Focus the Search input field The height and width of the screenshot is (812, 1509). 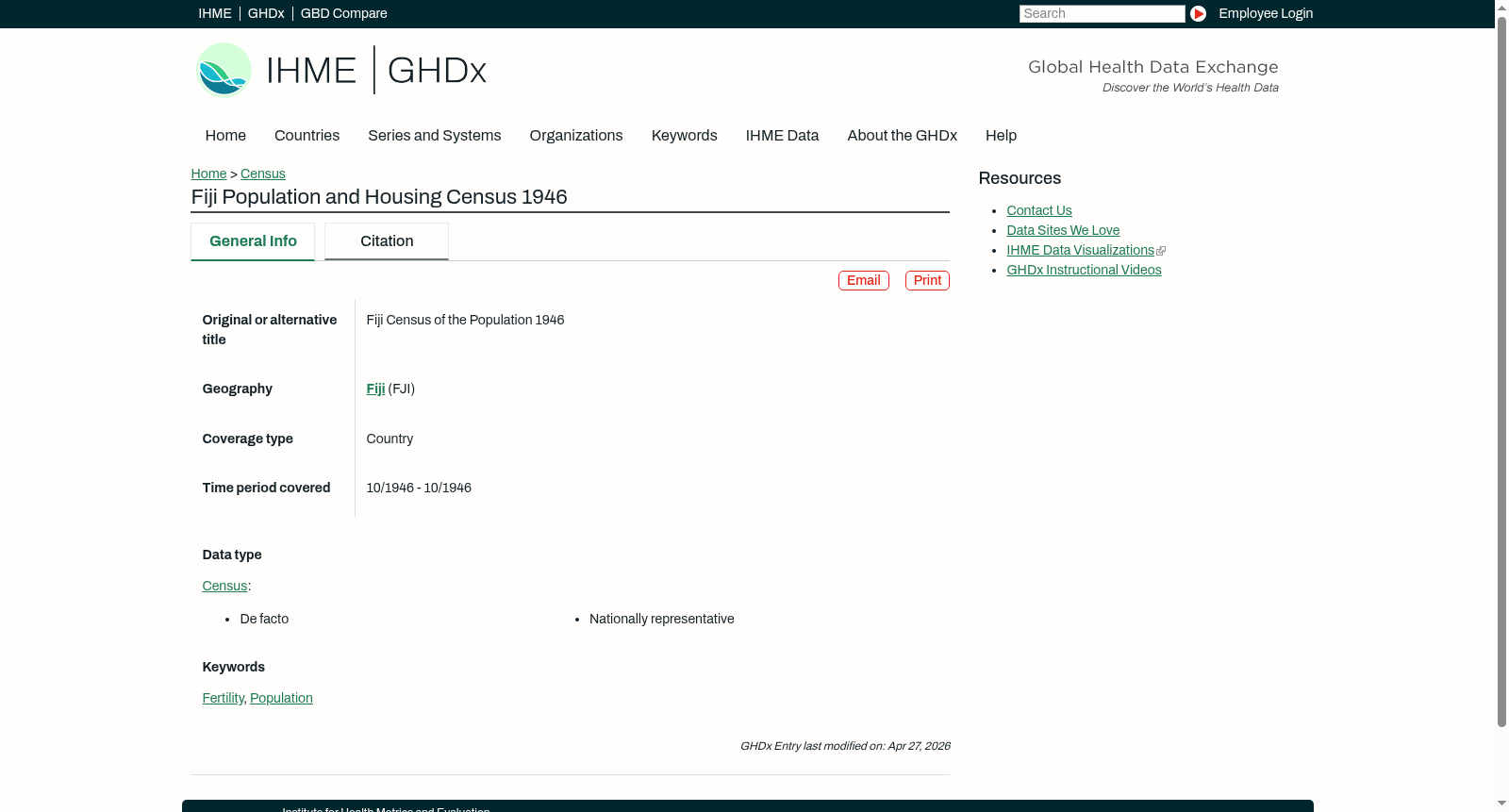point(1102,13)
